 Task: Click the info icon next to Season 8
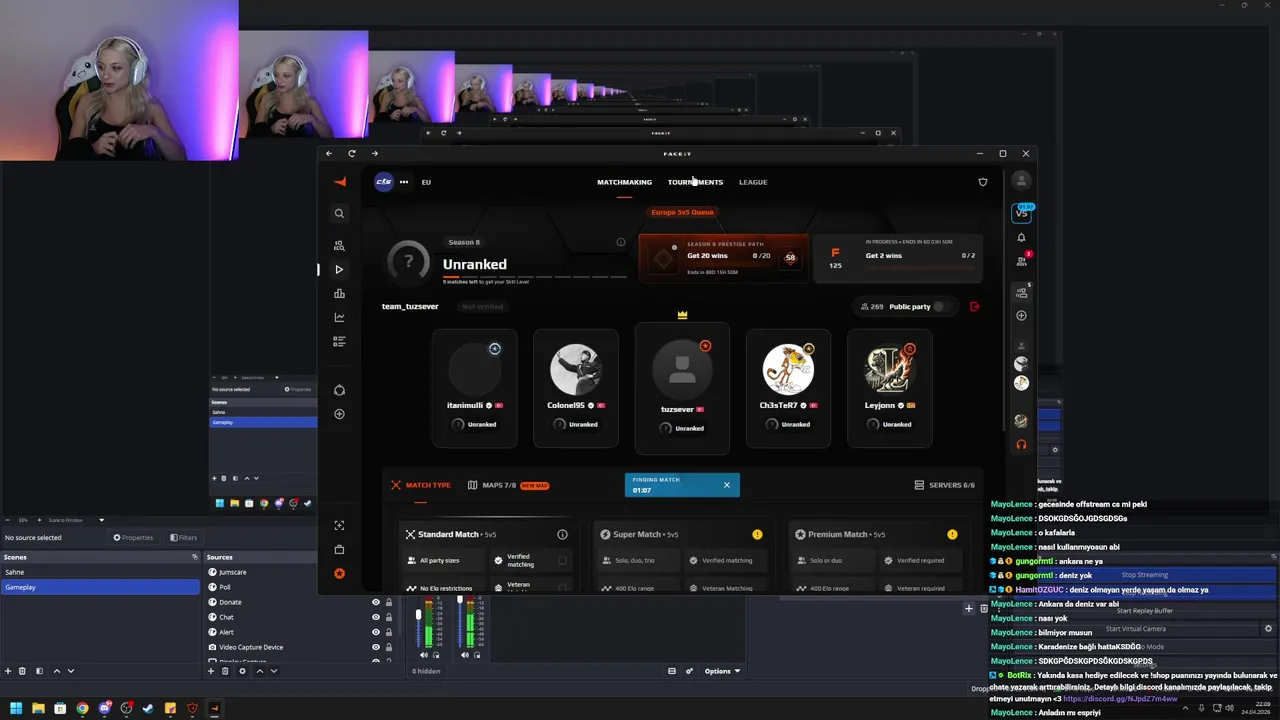pos(621,242)
